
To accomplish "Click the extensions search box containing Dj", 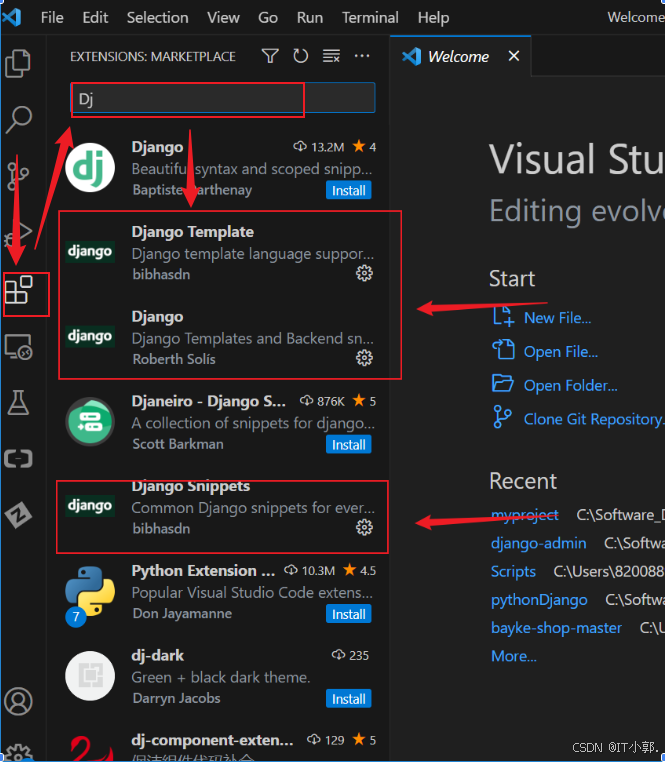I will [x=223, y=99].
